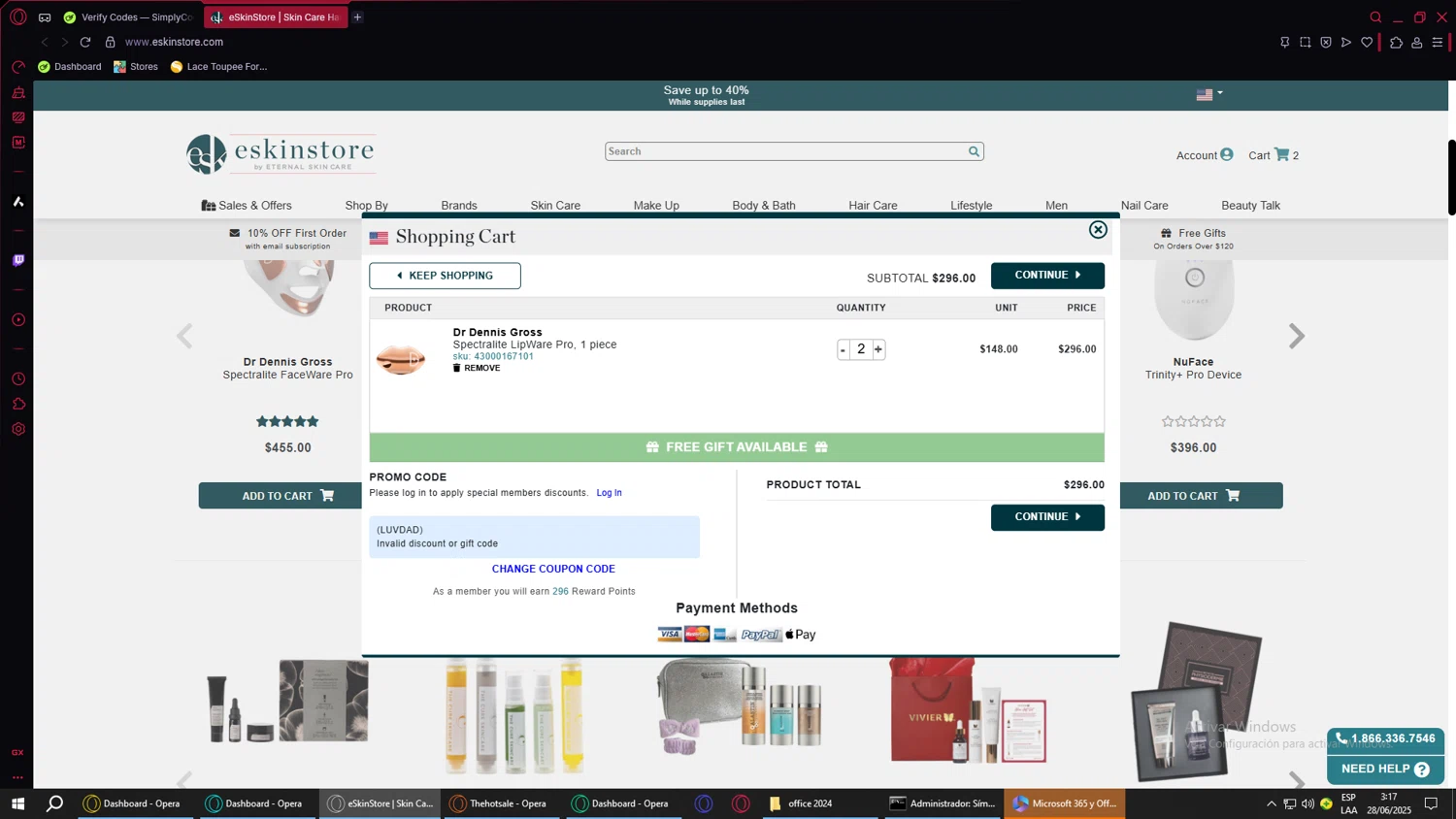The height and width of the screenshot is (819, 1456).
Task: Open the taskbar volume icon
Action: click(x=1307, y=803)
